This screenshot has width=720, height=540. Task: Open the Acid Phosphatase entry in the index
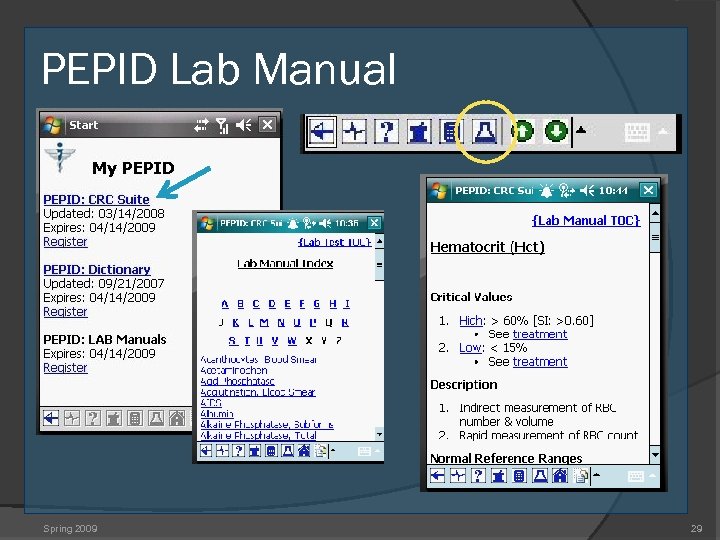(237, 381)
